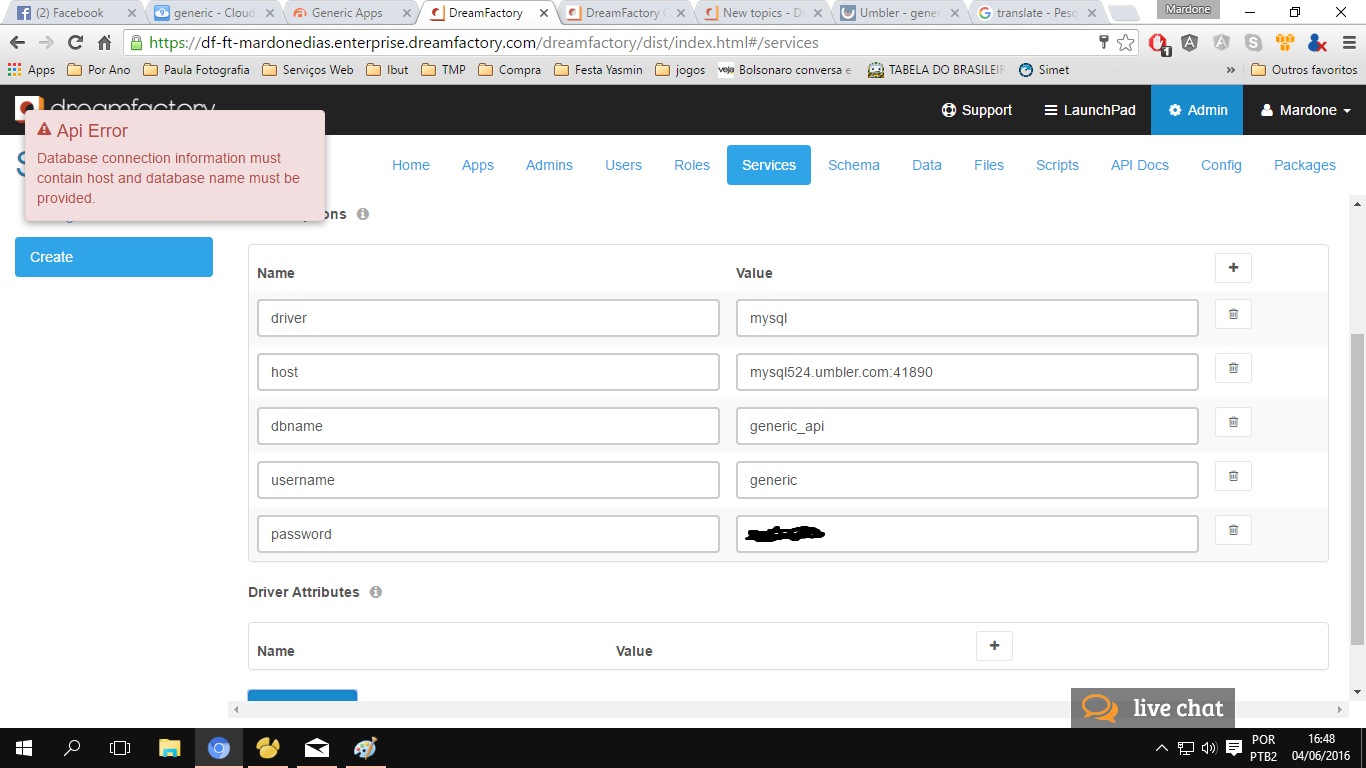This screenshot has height=768, width=1366.
Task: Open the API Docs section
Action: 1140,165
